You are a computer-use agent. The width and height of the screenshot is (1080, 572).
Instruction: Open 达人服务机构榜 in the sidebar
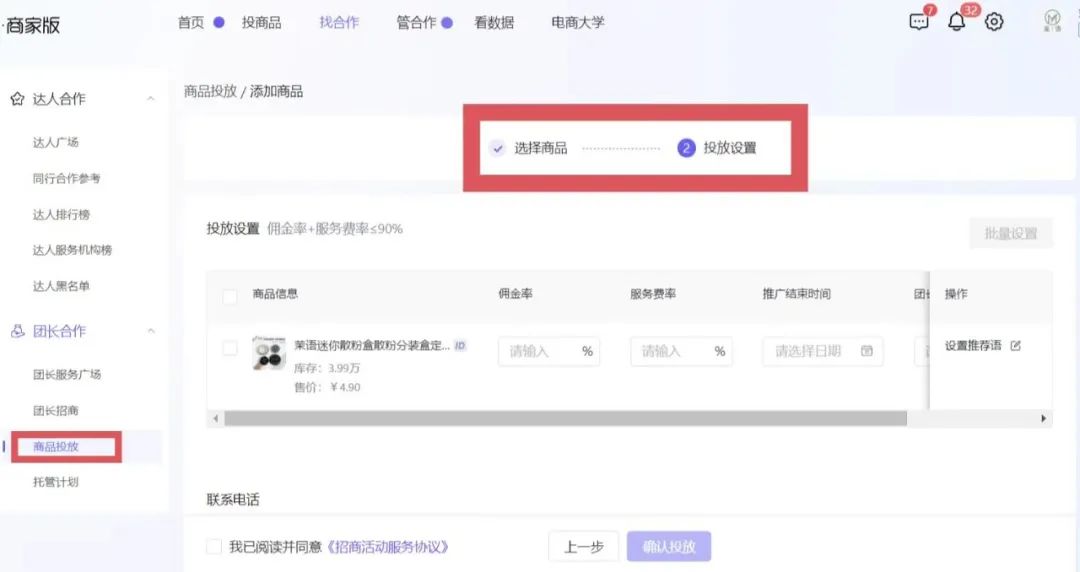point(72,250)
